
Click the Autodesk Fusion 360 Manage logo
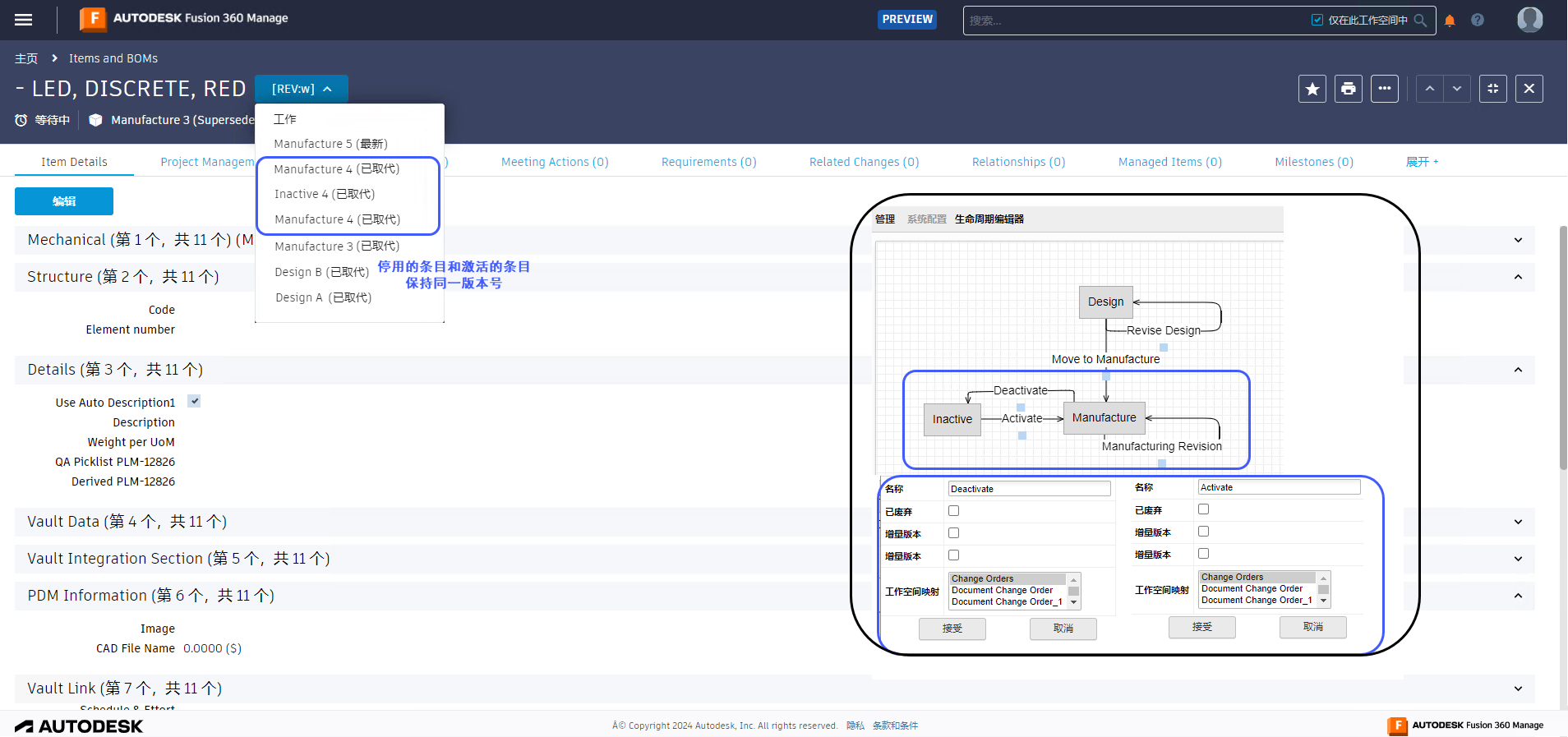pyautogui.click(x=184, y=18)
